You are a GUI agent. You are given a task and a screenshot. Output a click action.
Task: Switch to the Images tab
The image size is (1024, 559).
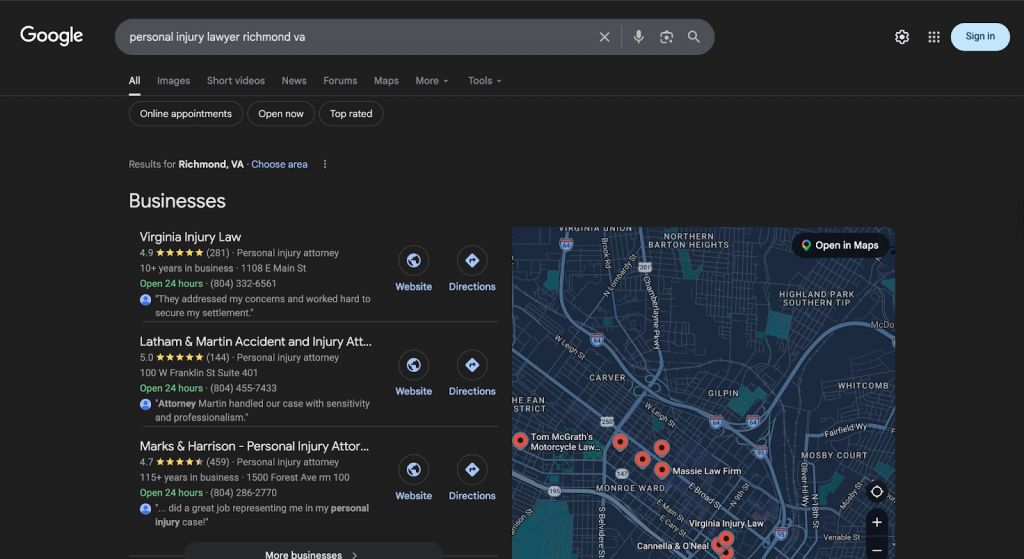pos(173,81)
